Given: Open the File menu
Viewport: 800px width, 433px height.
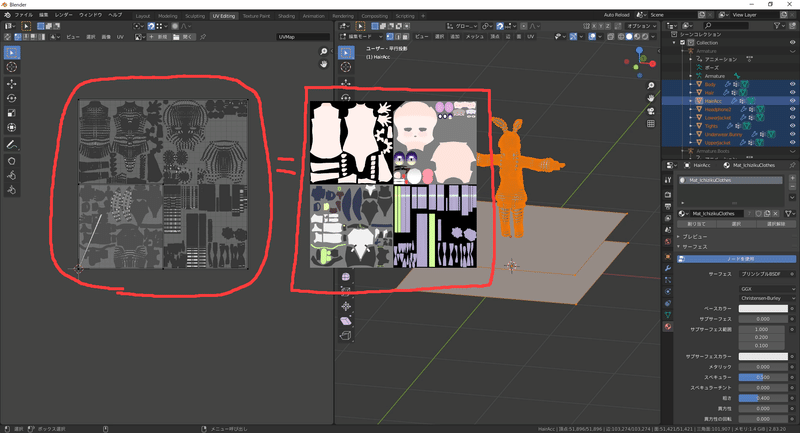Looking at the screenshot, I should (x=23, y=15).
